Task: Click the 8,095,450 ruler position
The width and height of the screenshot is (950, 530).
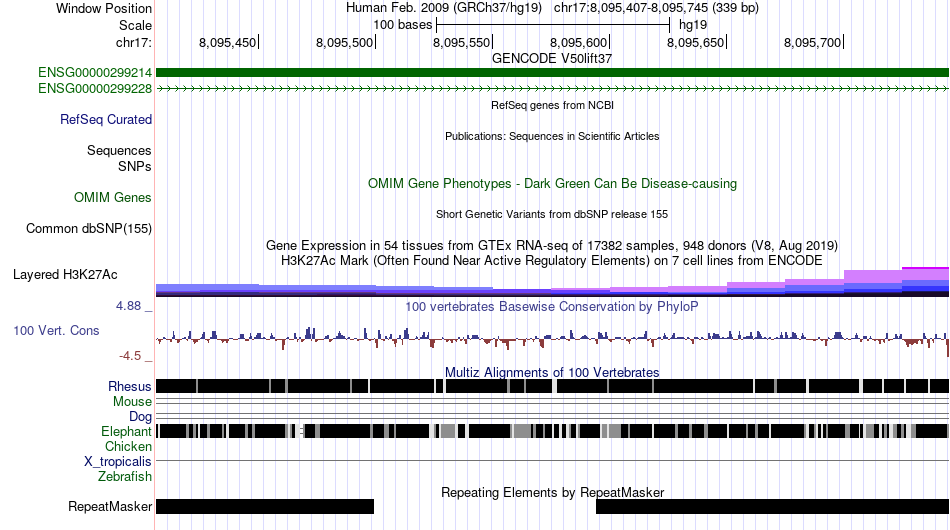Action: coord(228,42)
